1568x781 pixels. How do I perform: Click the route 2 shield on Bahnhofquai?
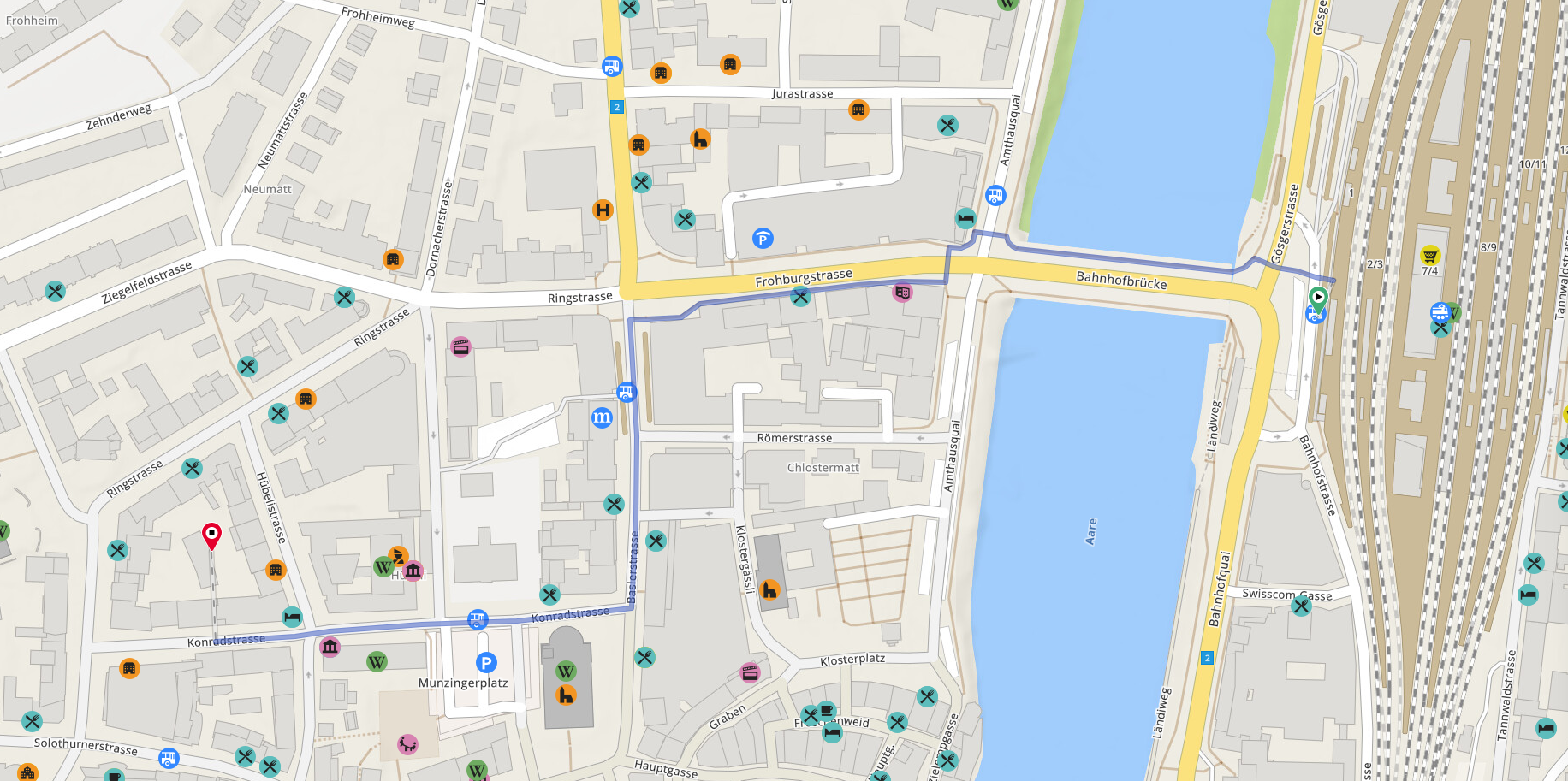click(x=1207, y=658)
